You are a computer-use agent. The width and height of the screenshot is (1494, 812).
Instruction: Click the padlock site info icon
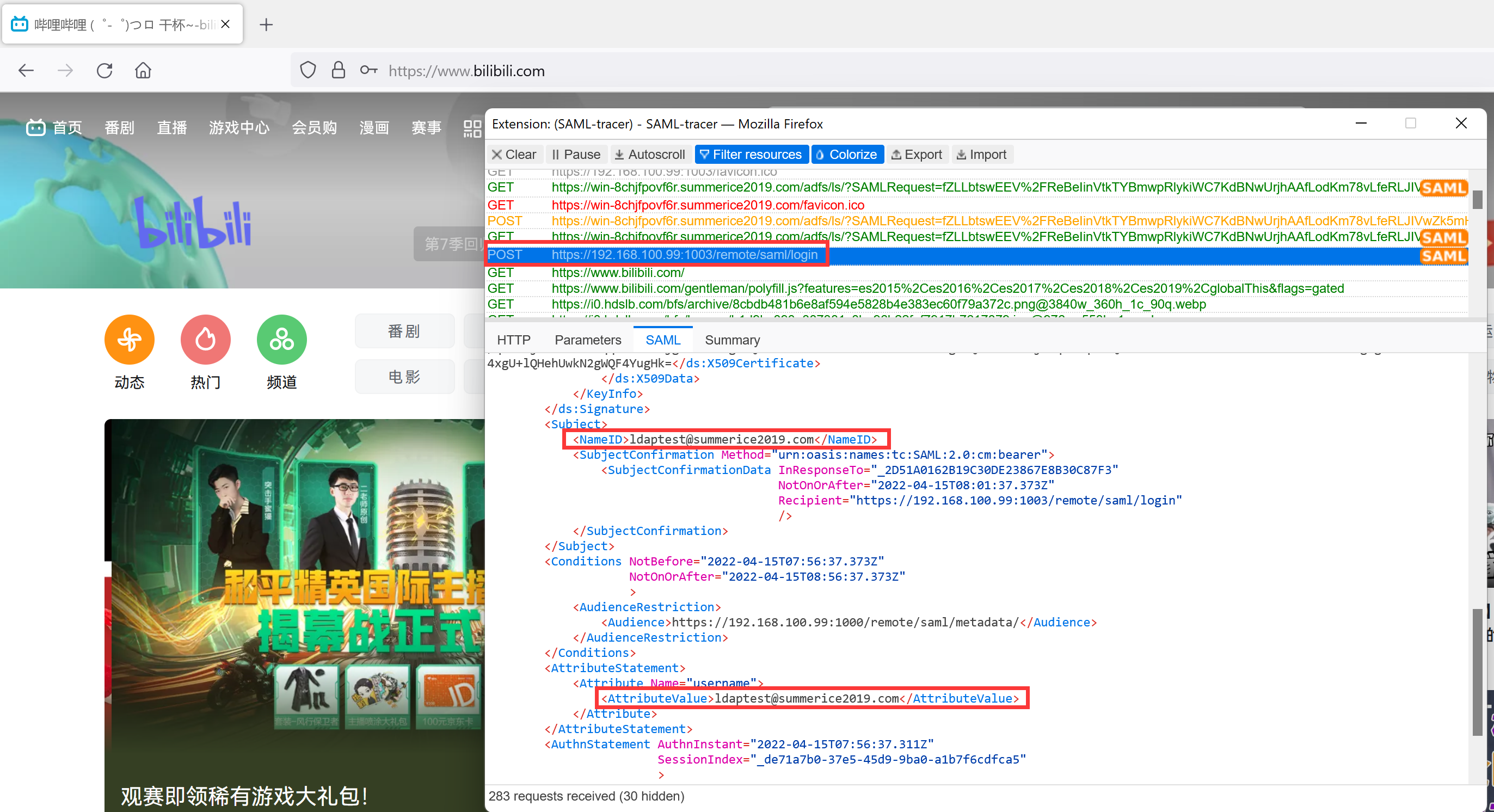(338, 71)
